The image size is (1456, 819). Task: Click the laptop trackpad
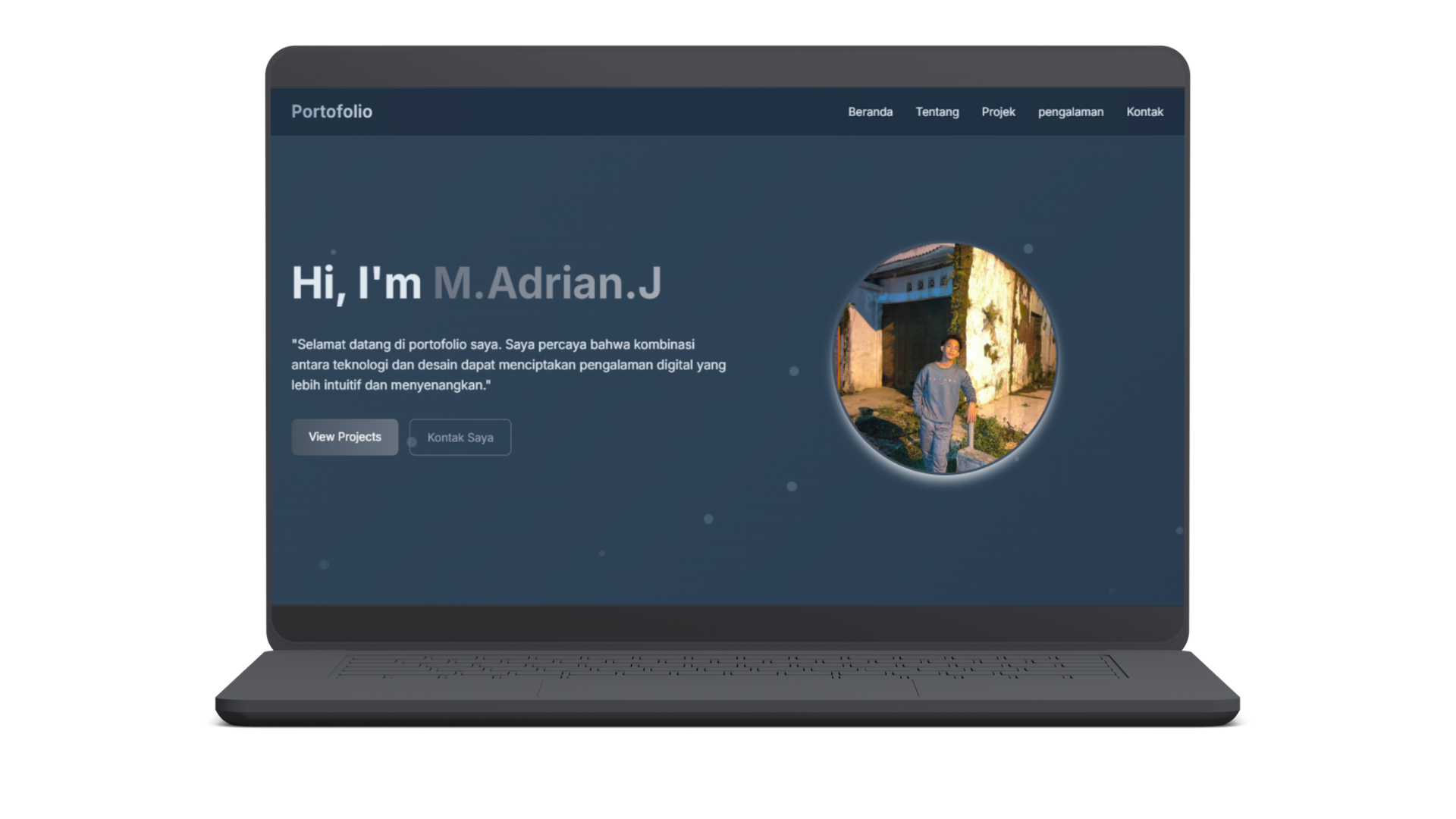click(728, 689)
